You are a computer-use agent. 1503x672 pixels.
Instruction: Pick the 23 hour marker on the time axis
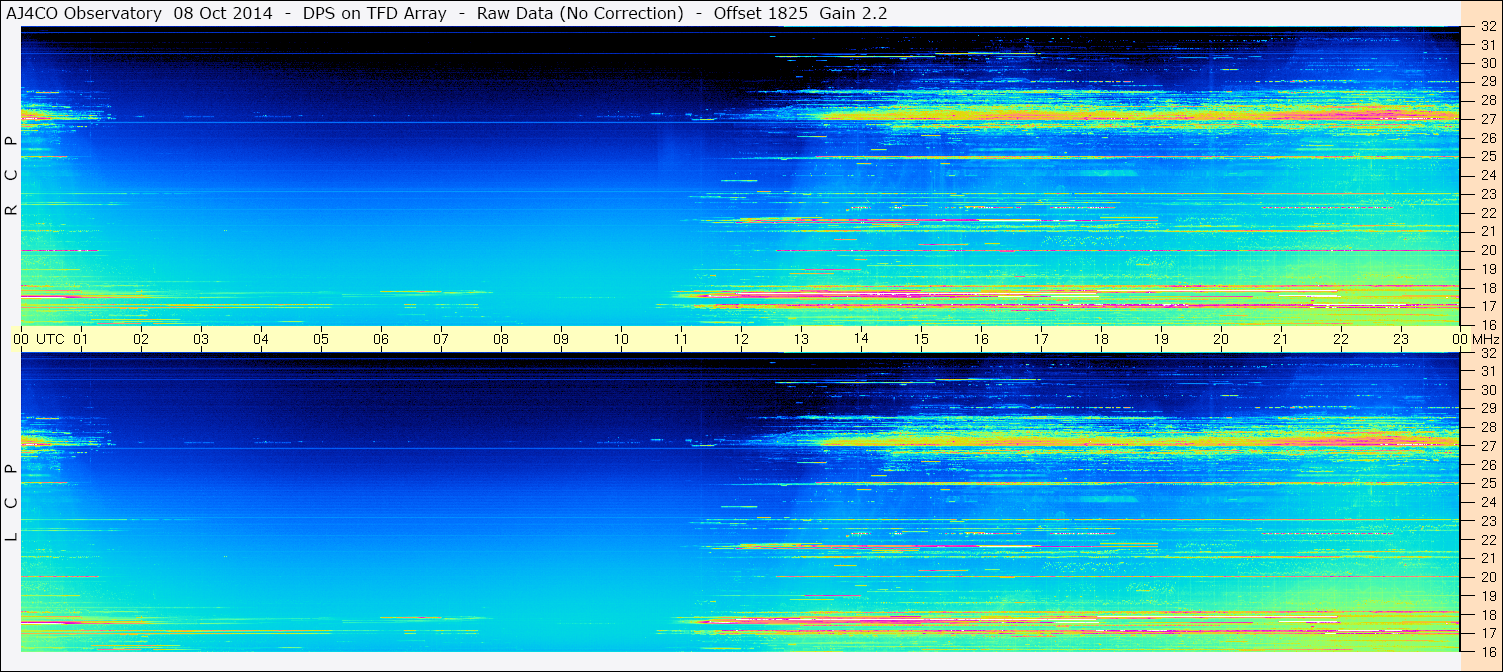pos(1401,339)
